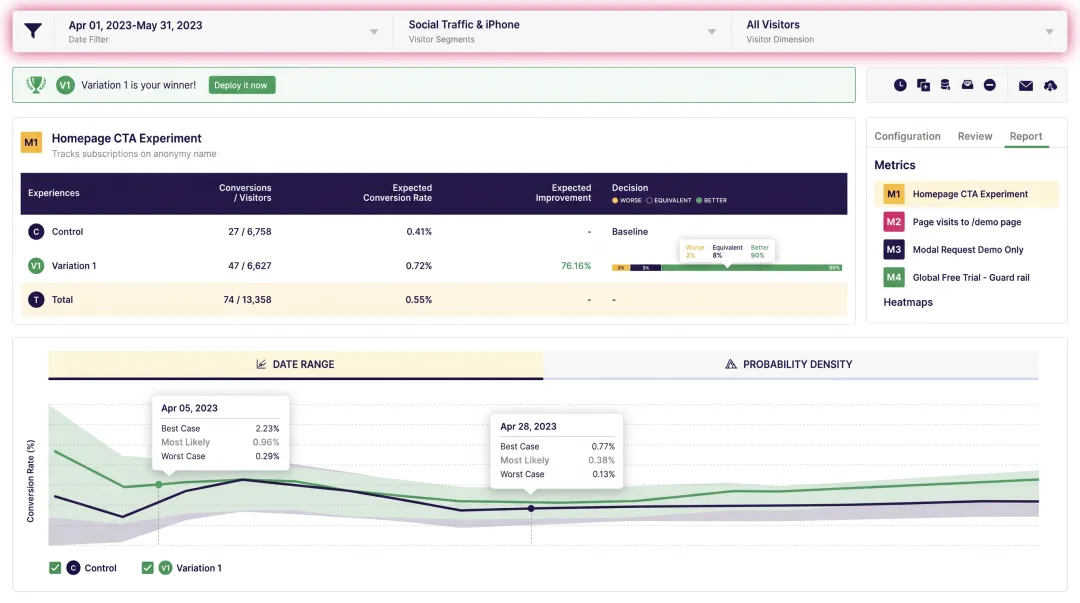Viewport: 1080px width, 603px height.
Task: Click the V1 badge in Variation 1 row
Action: click(x=36, y=265)
